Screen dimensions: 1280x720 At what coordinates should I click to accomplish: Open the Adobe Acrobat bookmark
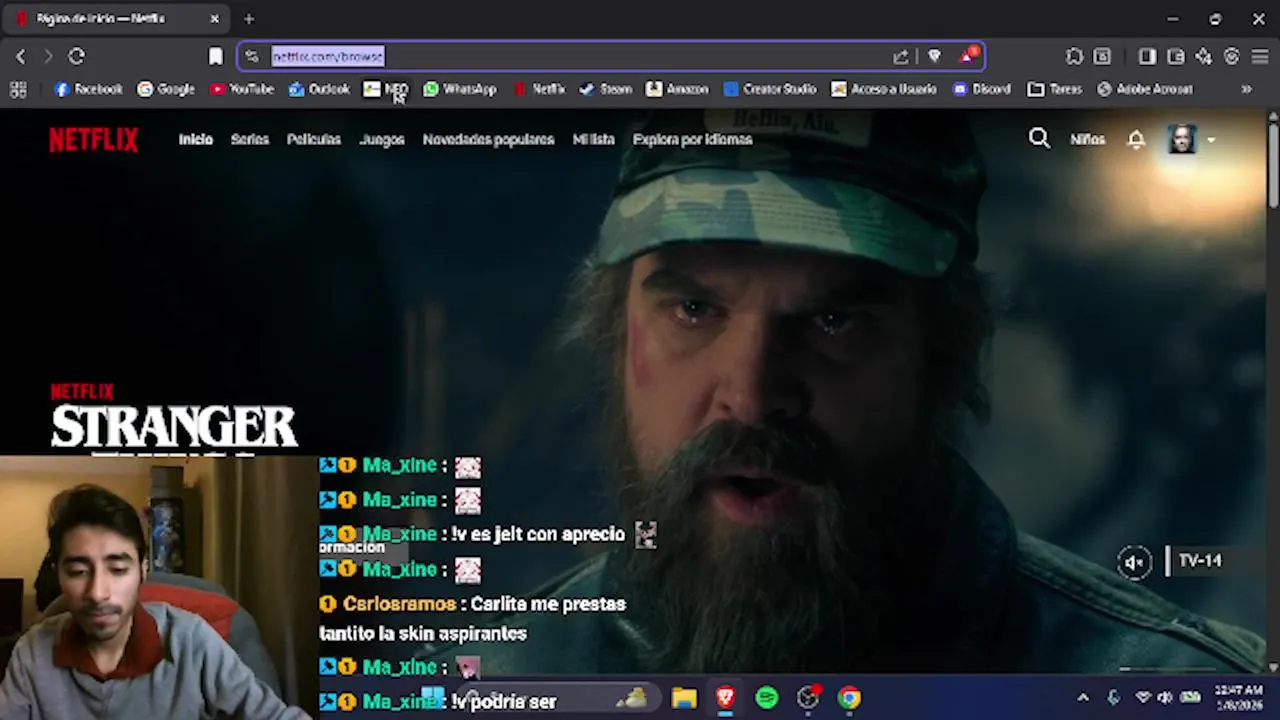click(1145, 90)
